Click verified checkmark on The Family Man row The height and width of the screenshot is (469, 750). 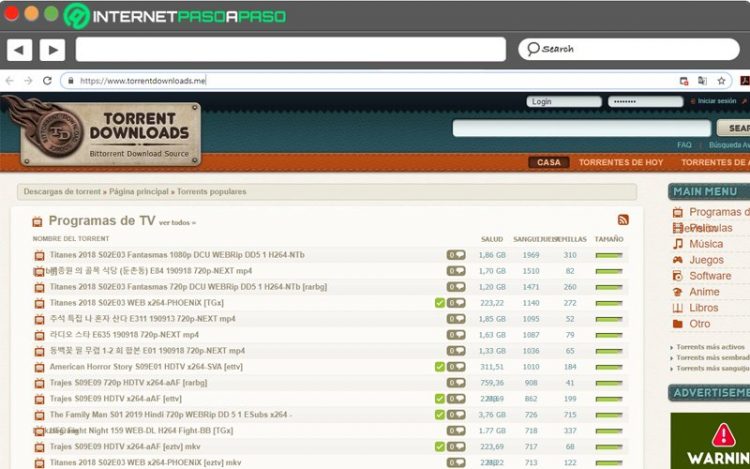[x=440, y=414]
